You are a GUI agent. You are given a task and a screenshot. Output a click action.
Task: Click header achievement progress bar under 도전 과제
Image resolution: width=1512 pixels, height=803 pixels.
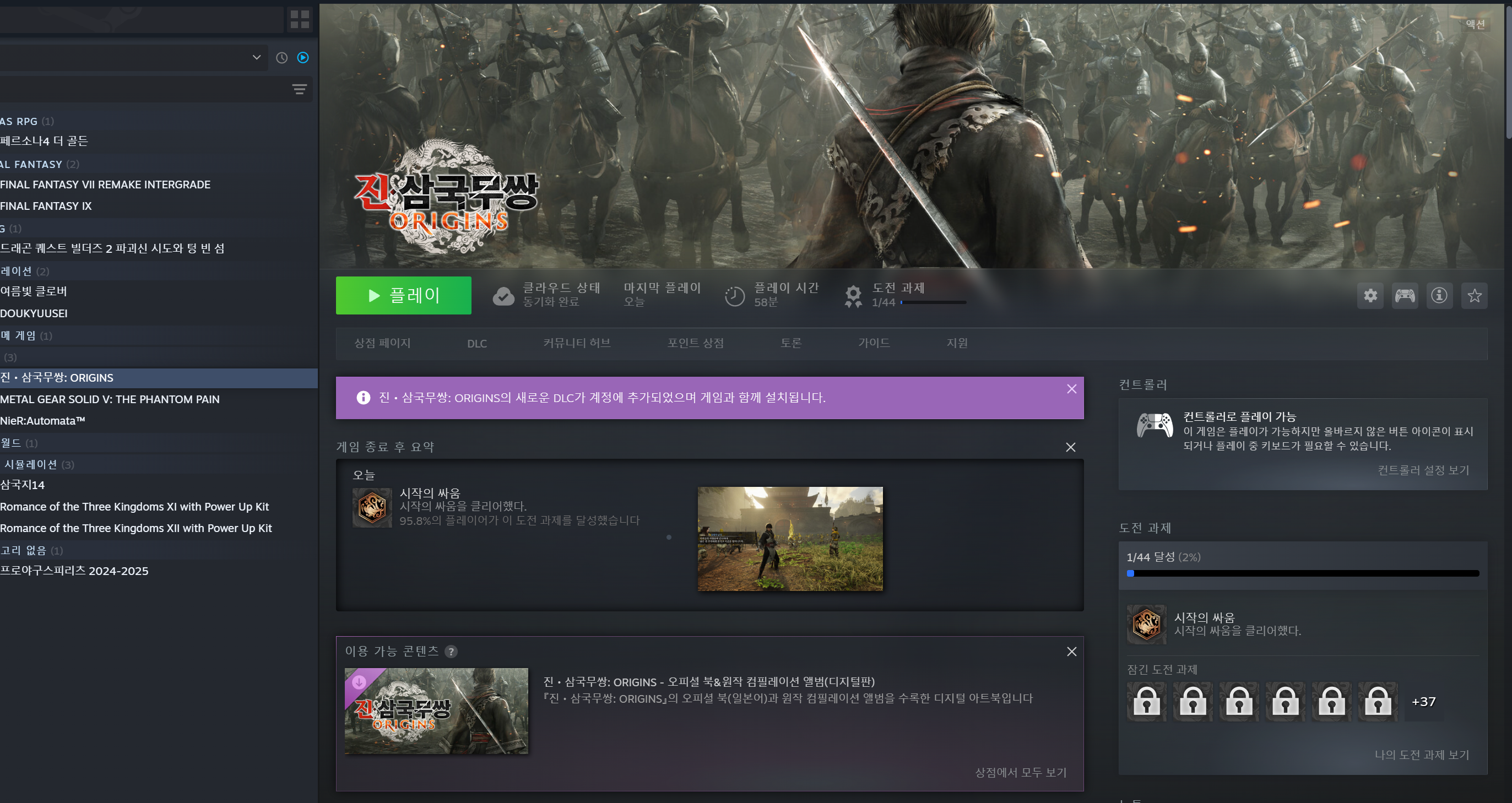[x=933, y=302]
